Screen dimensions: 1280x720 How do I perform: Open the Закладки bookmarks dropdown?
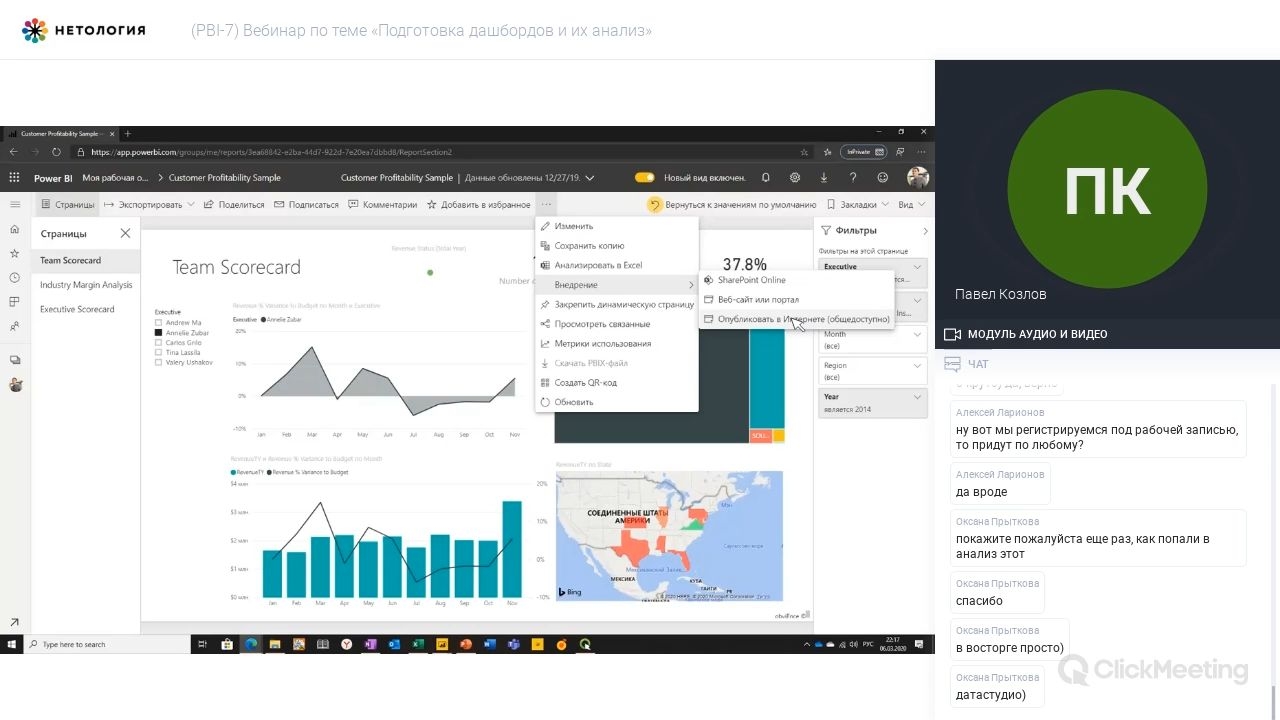[x=858, y=204]
